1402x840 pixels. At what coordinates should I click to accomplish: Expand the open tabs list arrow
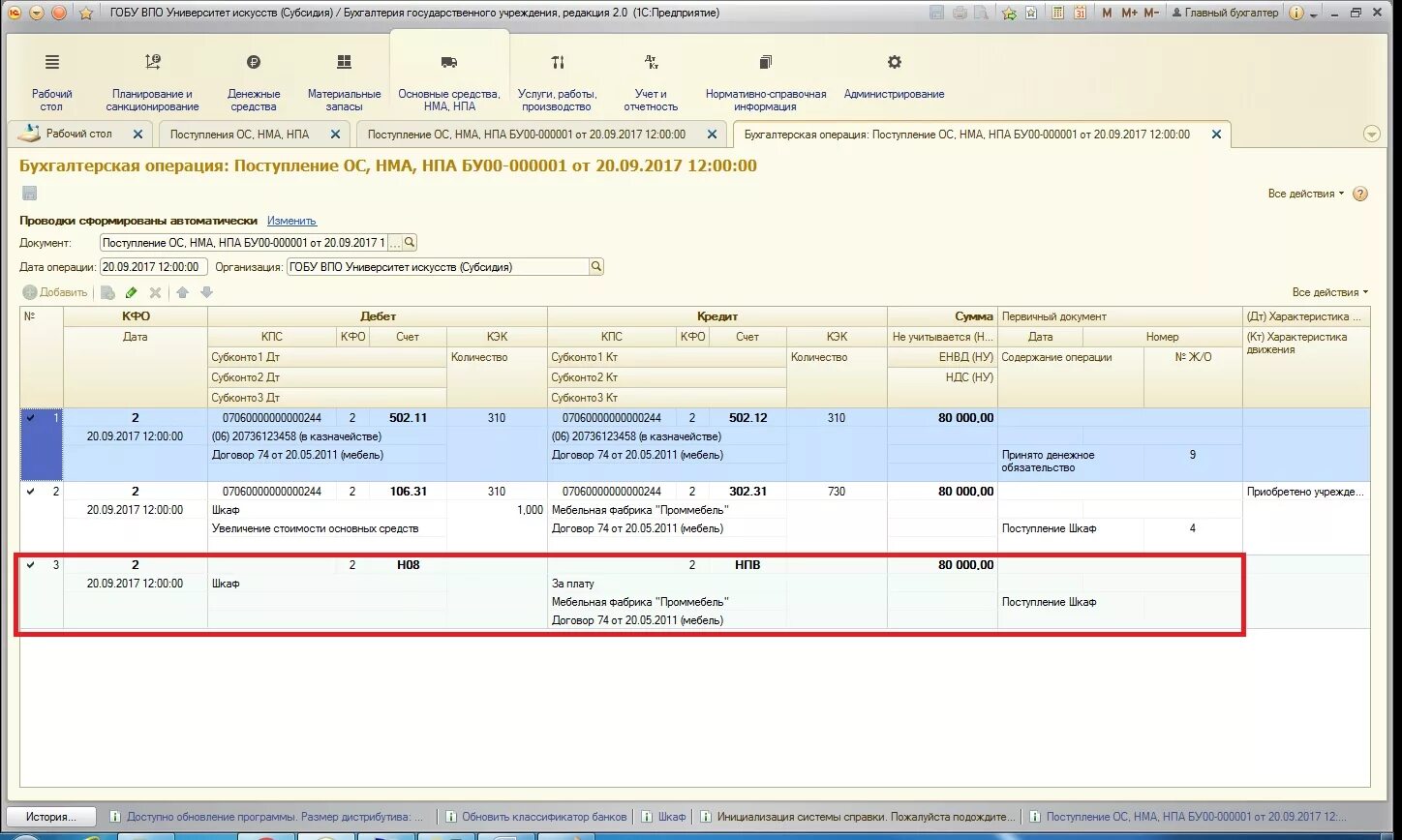(x=1371, y=134)
